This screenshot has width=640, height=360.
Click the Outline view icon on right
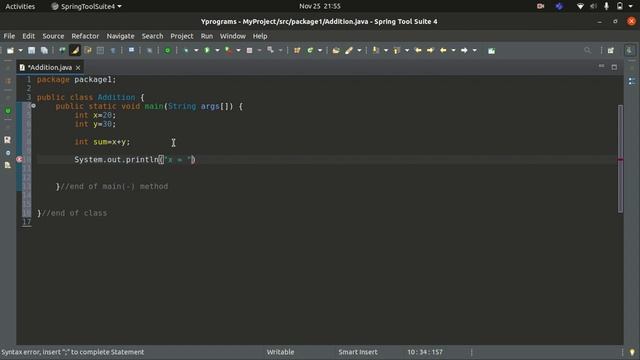pos(632,81)
